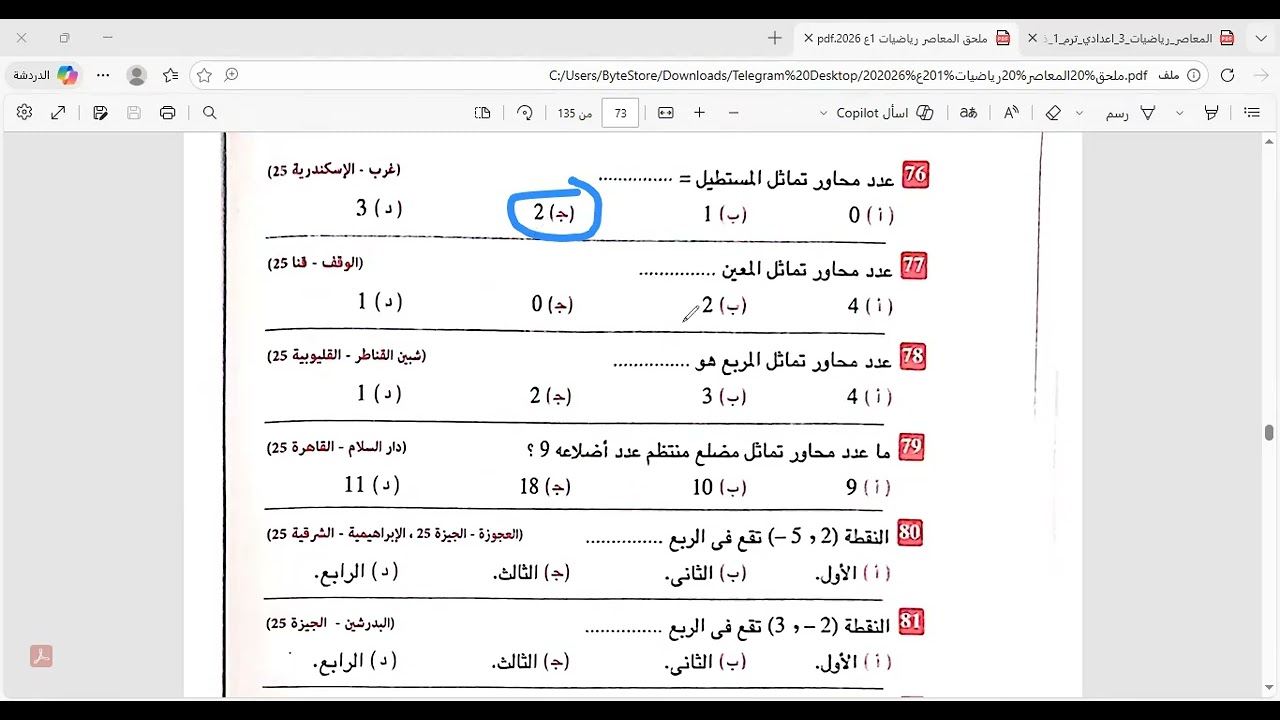Click question 77 text 'عدد محاور تماثل المعين'
The width and height of the screenshot is (1280, 720).
click(x=808, y=270)
